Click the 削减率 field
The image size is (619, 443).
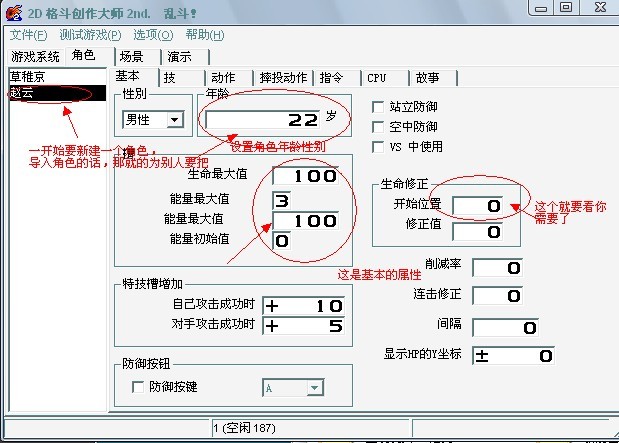(x=497, y=268)
